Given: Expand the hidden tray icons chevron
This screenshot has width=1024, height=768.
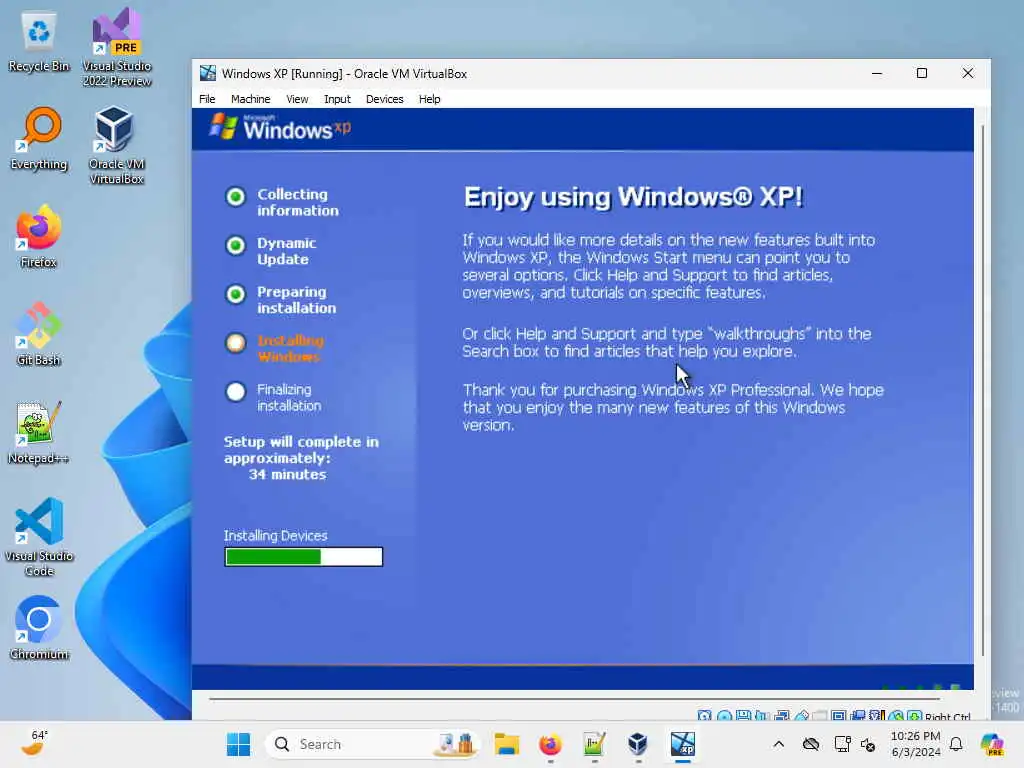Looking at the screenshot, I should tap(778, 744).
